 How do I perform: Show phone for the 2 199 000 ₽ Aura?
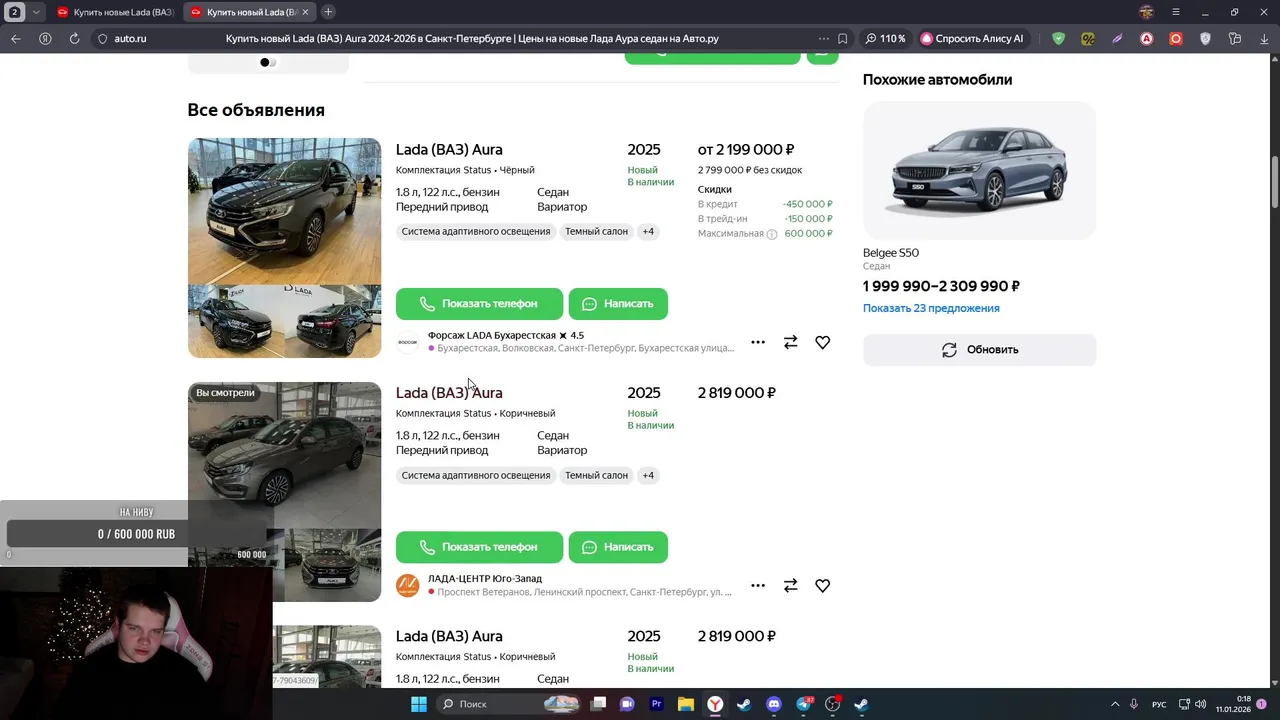pyautogui.click(x=479, y=304)
